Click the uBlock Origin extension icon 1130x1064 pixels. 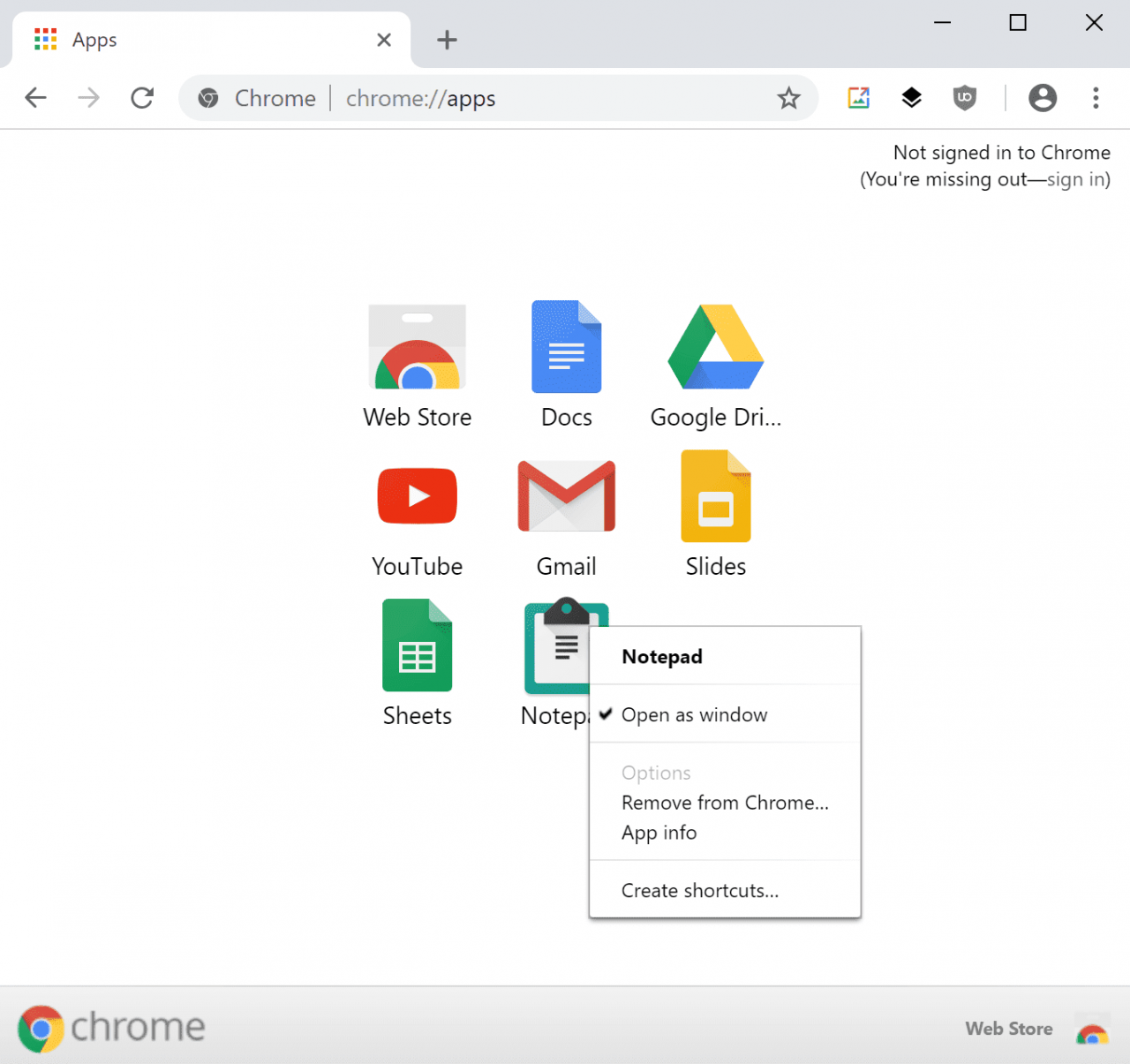[x=965, y=97]
